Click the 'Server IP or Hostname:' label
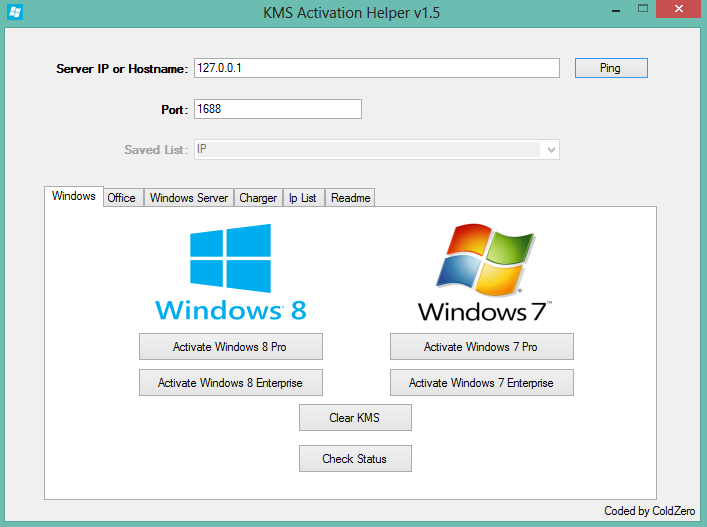The image size is (707, 527). tap(122, 69)
